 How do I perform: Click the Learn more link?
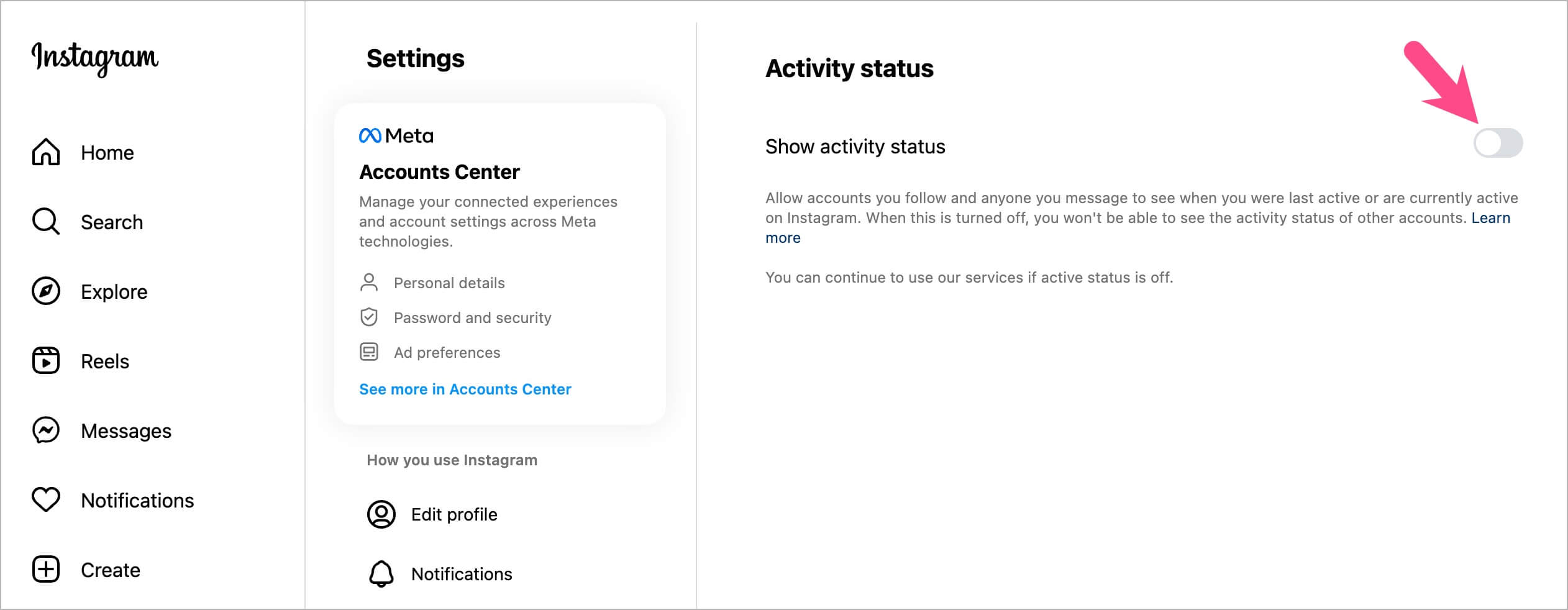coord(1490,218)
